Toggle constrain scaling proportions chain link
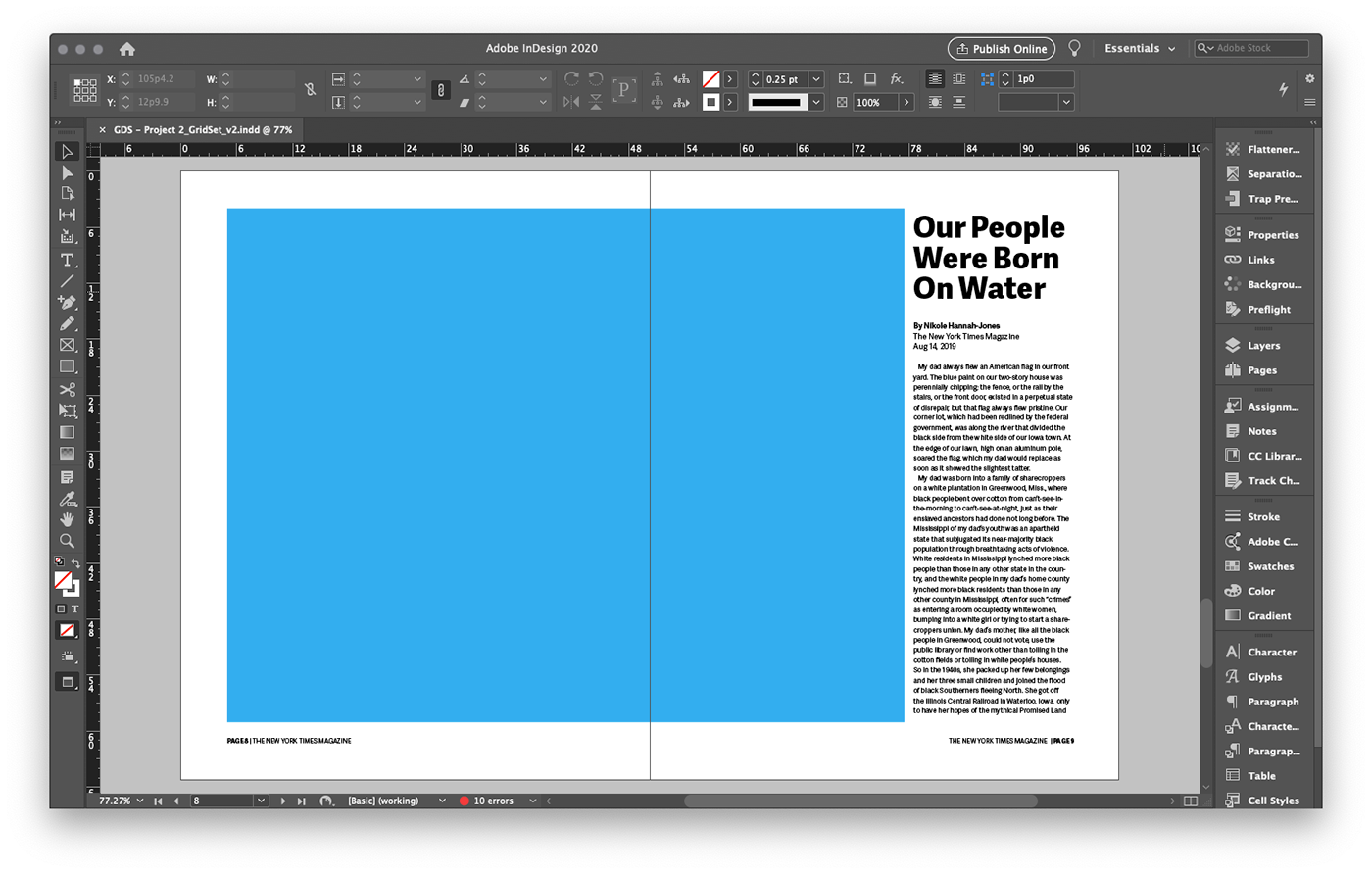Image resolution: width=1372 pixels, height=874 pixels. (441, 90)
